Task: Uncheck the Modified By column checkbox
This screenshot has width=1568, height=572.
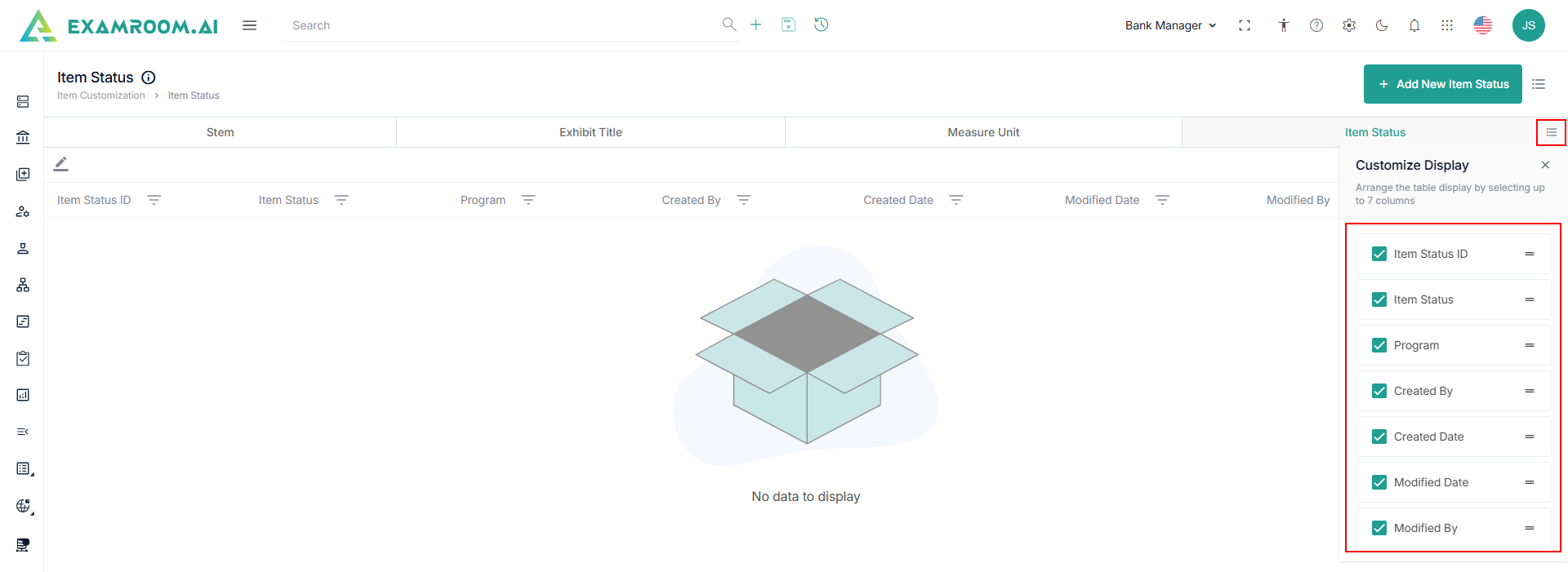Action: pos(1379,528)
